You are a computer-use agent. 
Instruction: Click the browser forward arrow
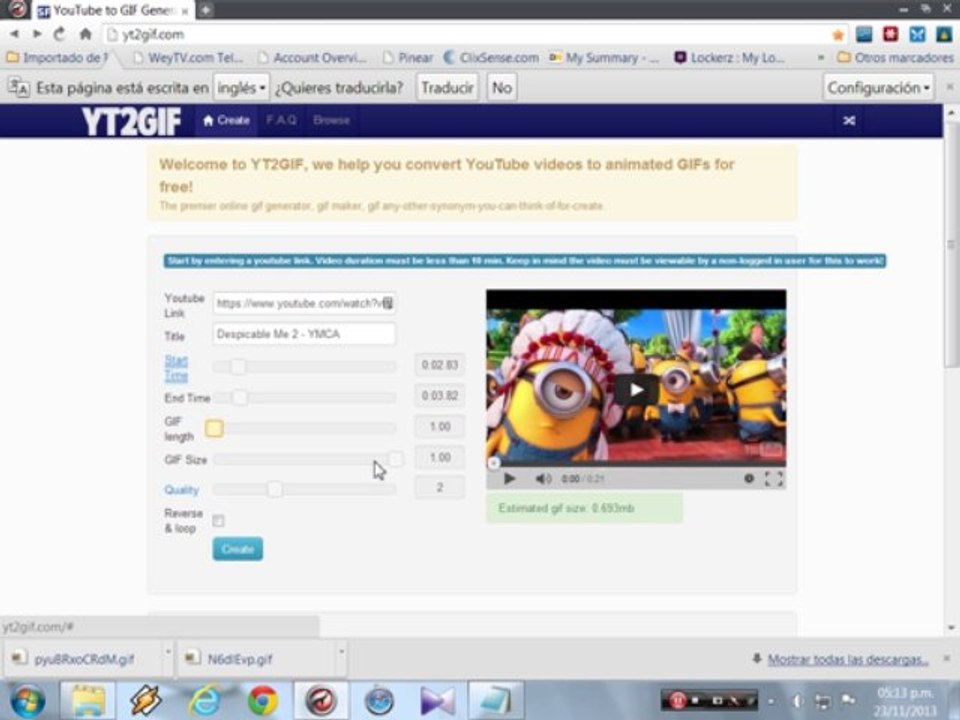[x=37, y=34]
